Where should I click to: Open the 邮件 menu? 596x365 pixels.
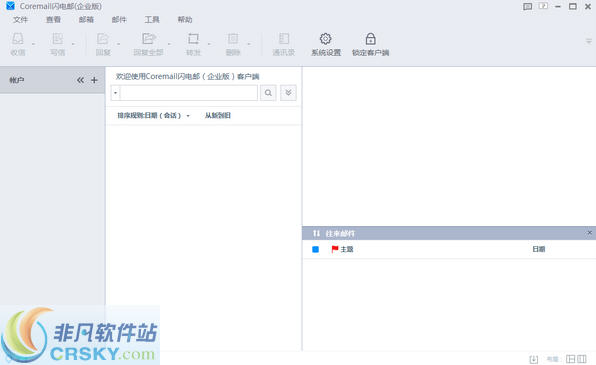pyautogui.click(x=119, y=19)
